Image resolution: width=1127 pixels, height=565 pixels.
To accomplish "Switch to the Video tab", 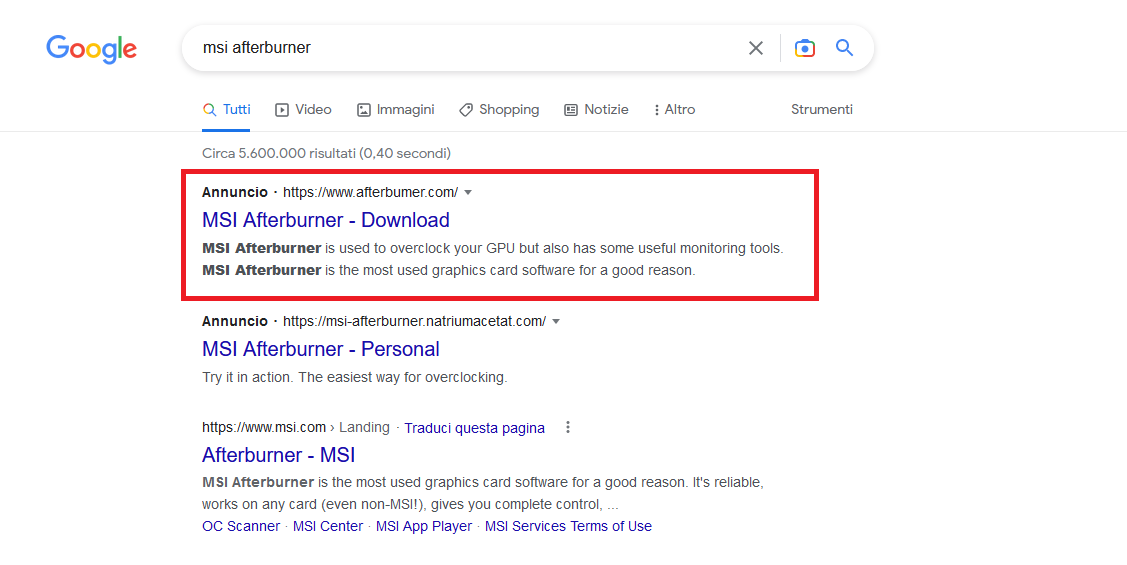I will [303, 109].
